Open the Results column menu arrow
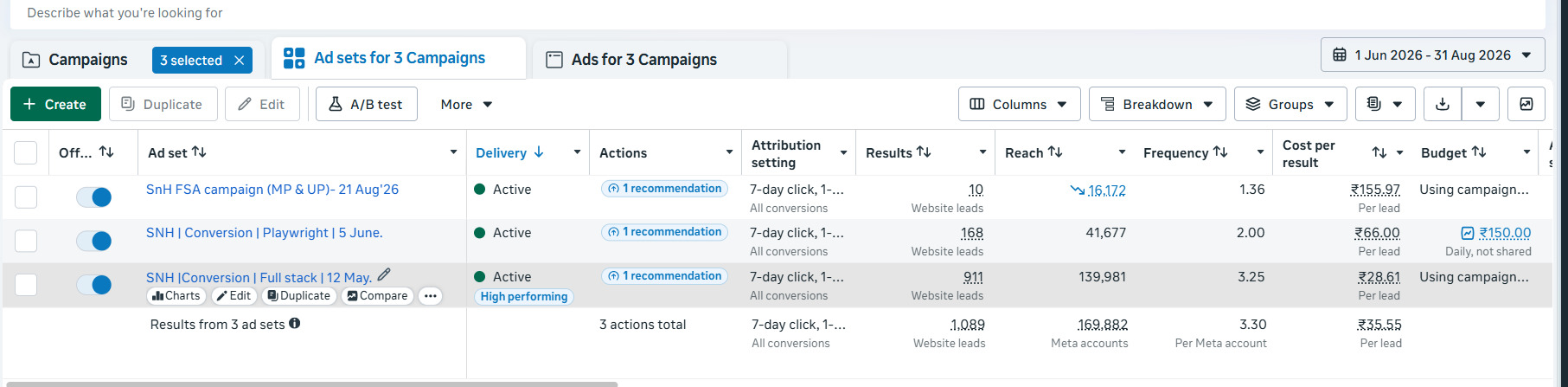The height and width of the screenshot is (387, 1568). [982, 152]
